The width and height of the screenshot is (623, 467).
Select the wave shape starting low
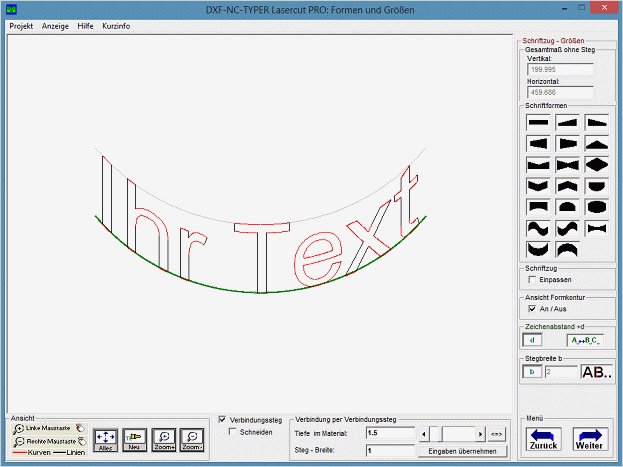(567, 229)
